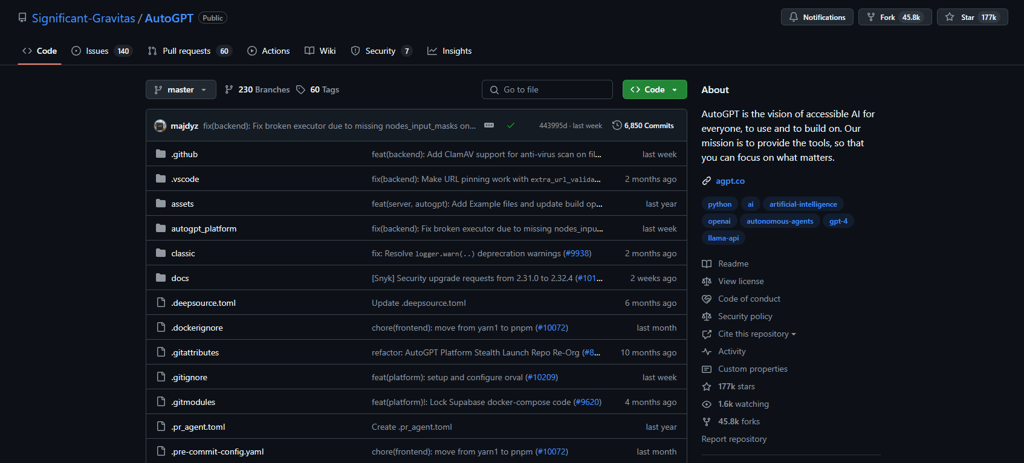
Task: Open the View license link
Action: coord(733,281)
